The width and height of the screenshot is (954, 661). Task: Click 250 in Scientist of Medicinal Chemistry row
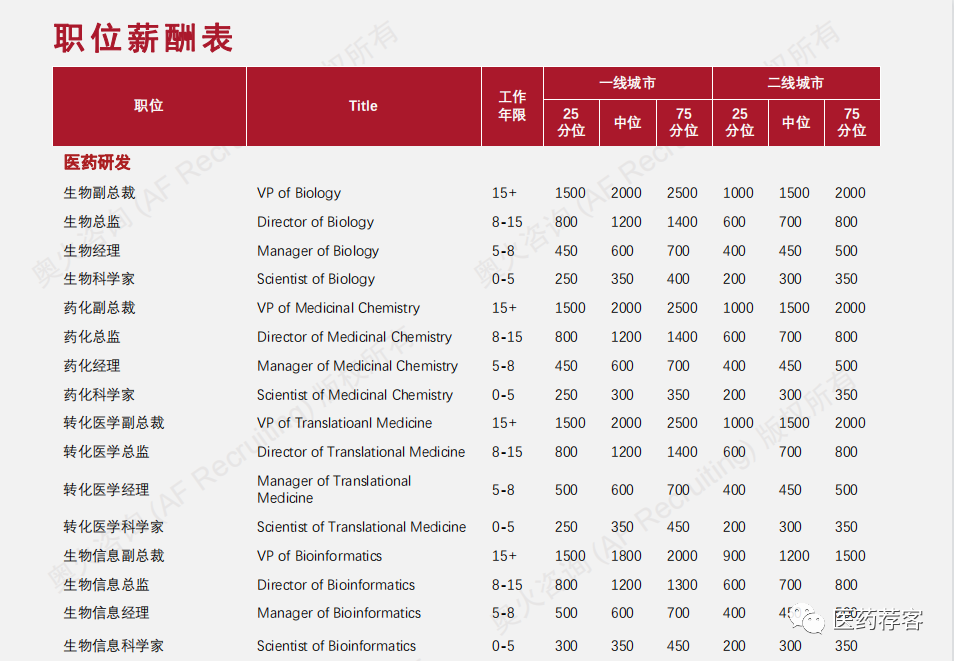[x=566, y=395]
